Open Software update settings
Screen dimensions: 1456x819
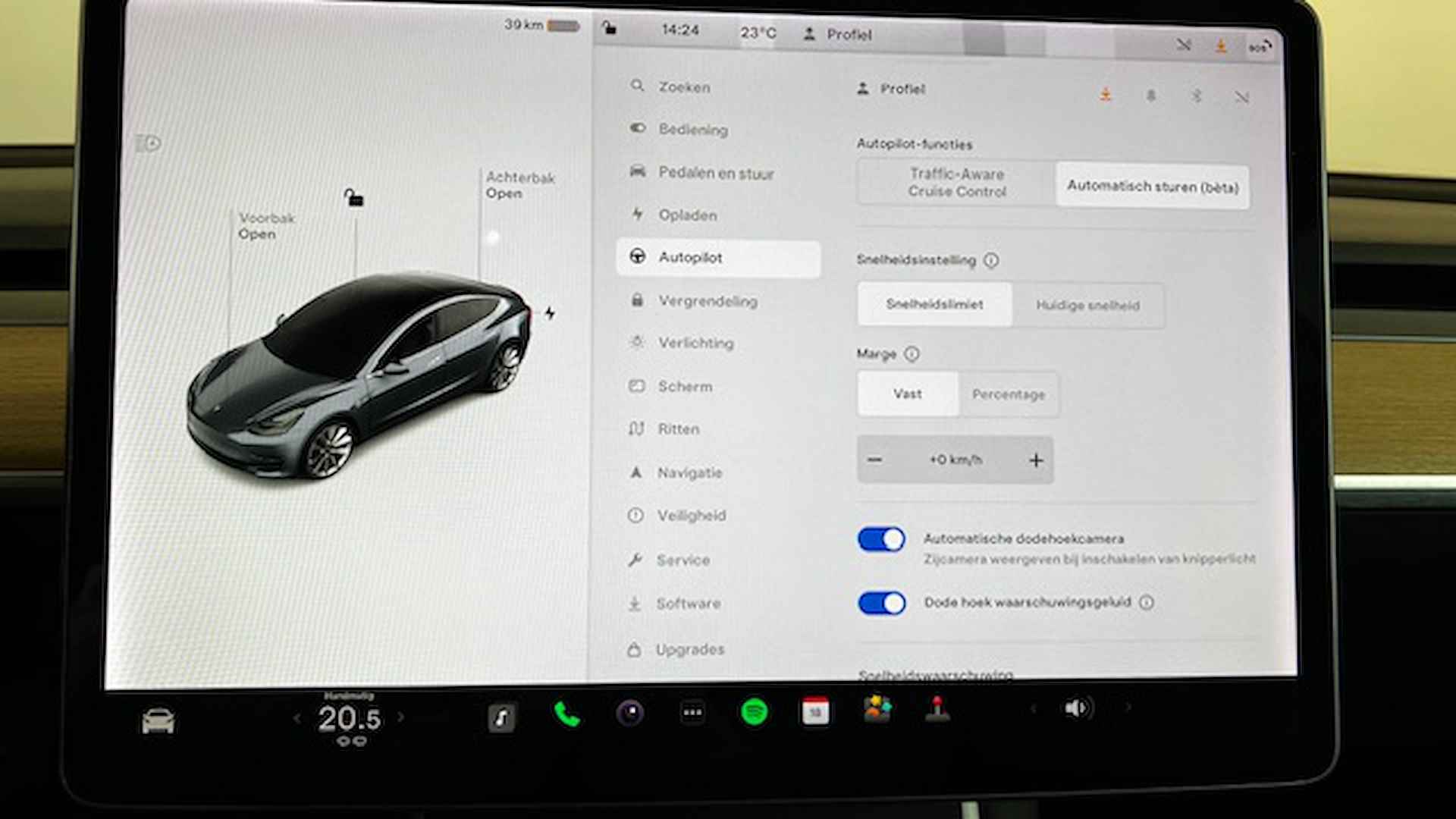pyautogui.click(x=690, y=601)
